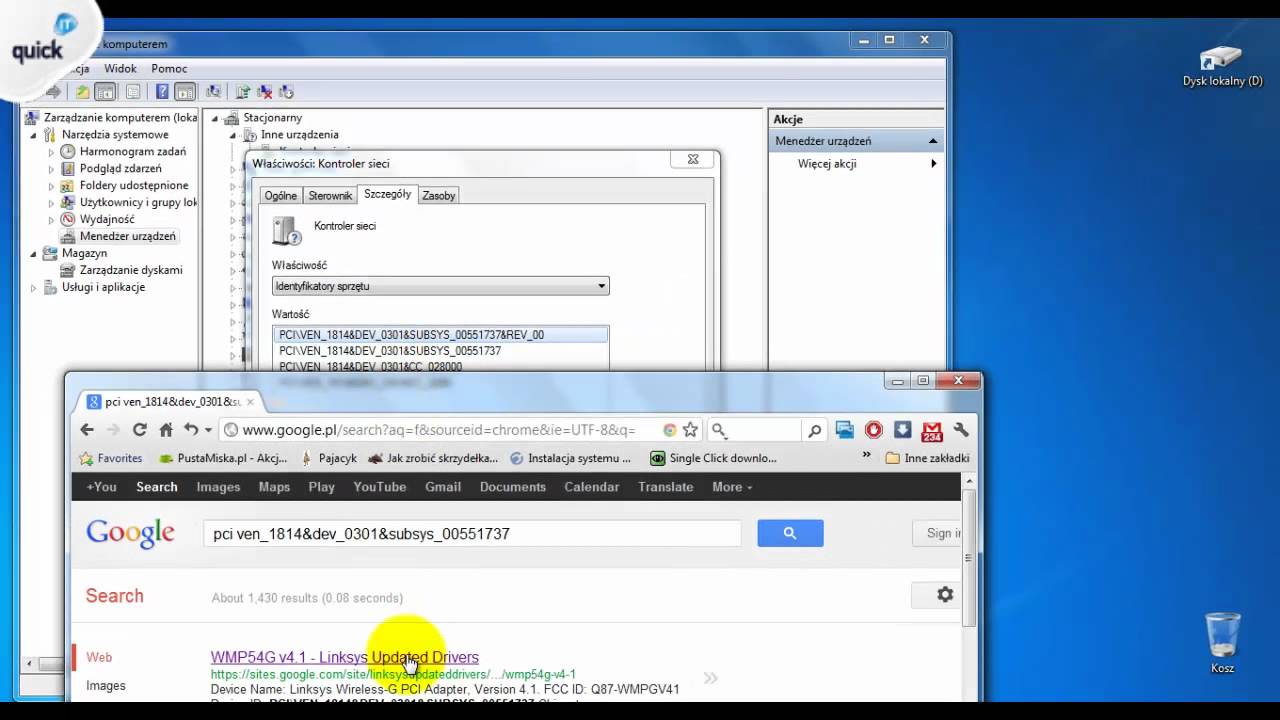The width and height of the screenshot is (1280, 720).
Task: Click the Maps link in Google bar
Action: [274, 487]
